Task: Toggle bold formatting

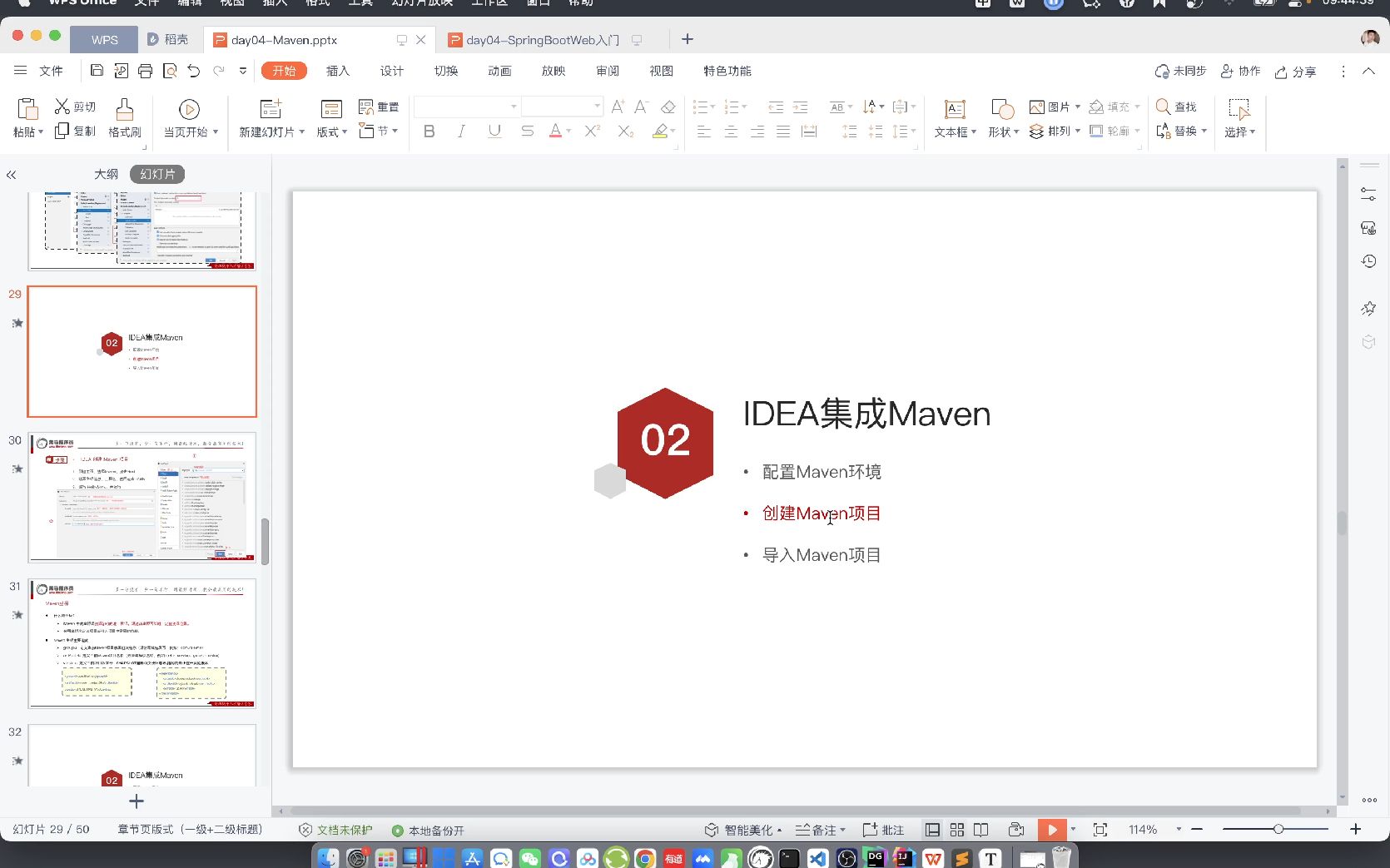Action: [x=429, y=131]
